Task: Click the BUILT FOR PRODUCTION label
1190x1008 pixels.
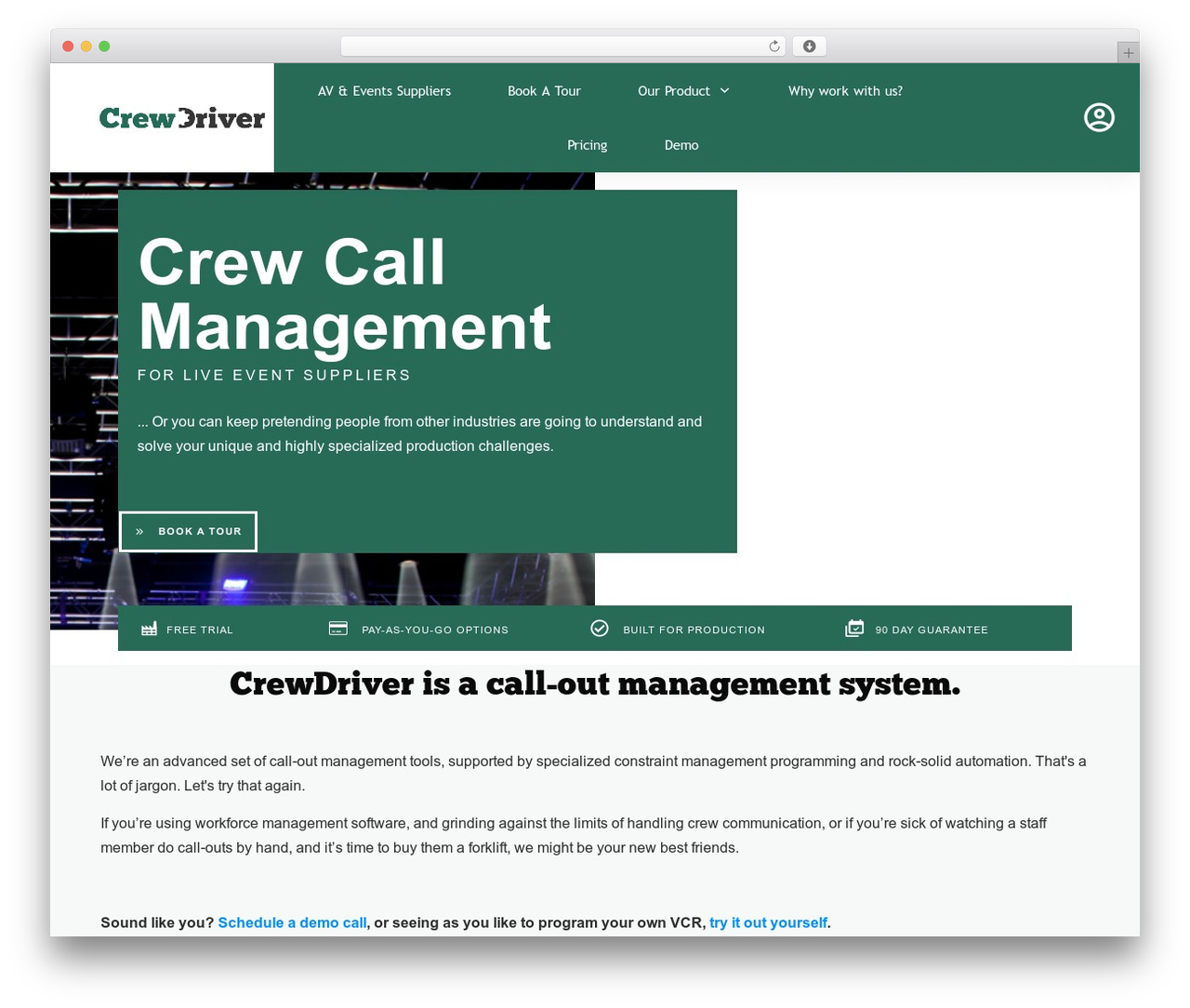Action: tap(694, 630)
